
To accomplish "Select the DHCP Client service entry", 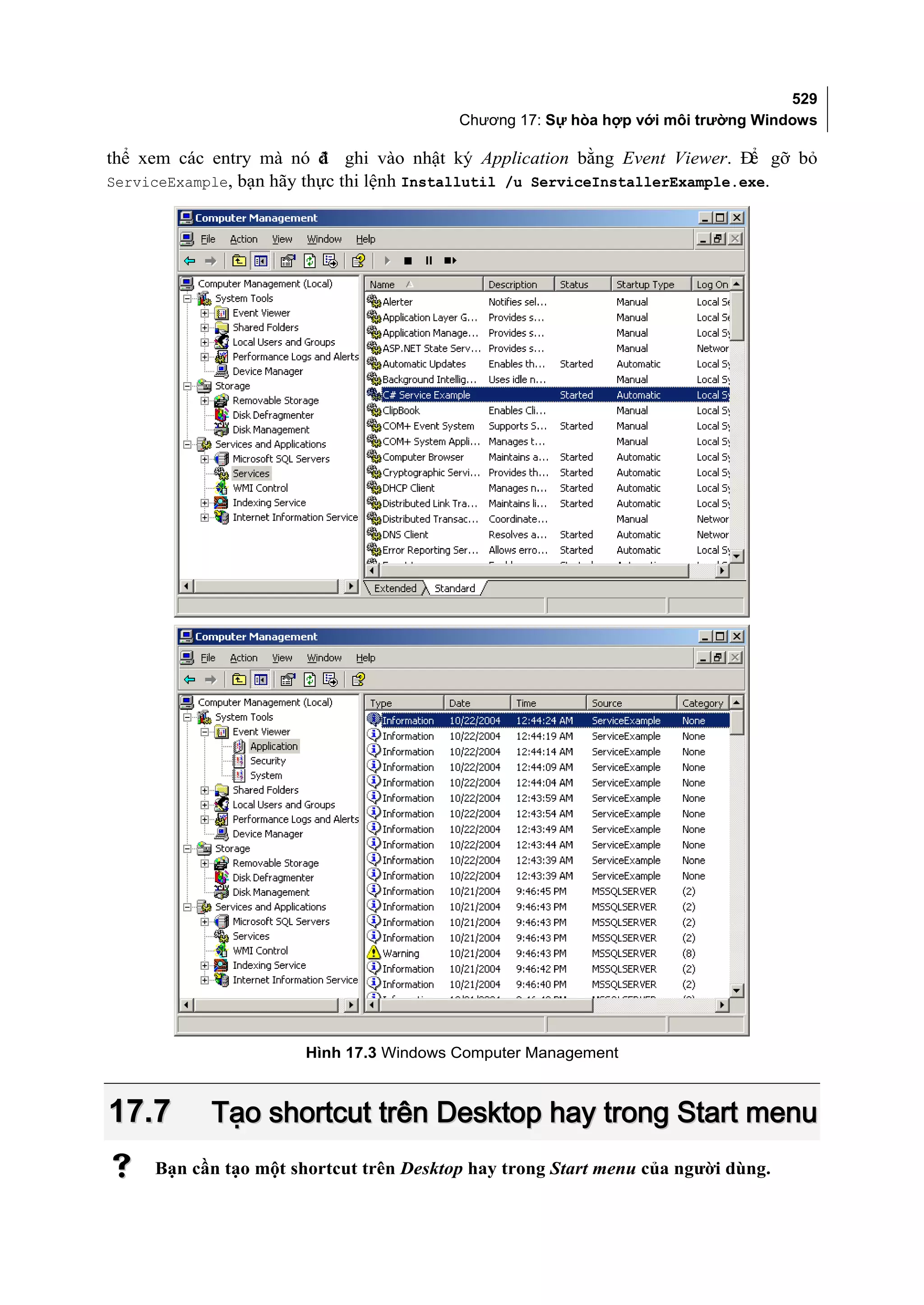I will pos(408,488).
